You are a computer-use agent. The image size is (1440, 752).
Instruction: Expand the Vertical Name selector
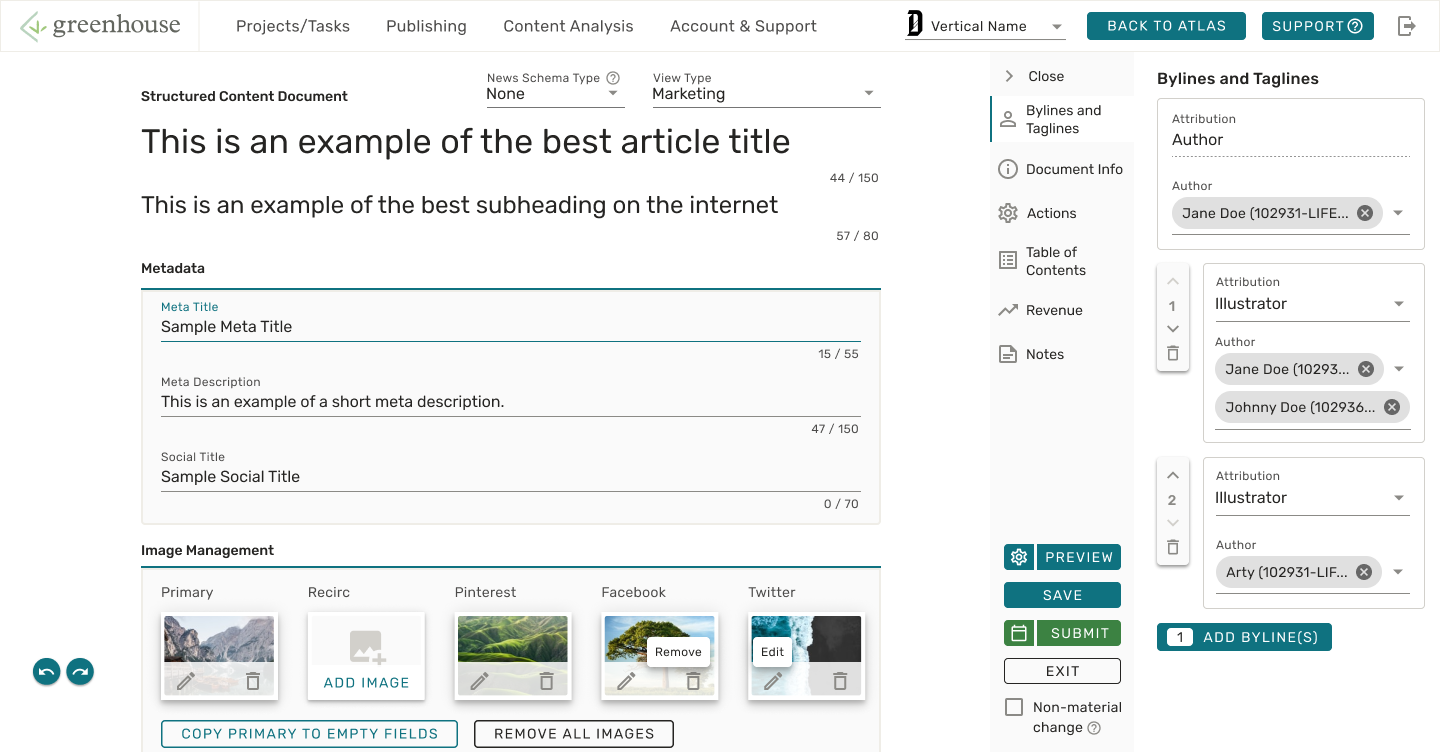pyautogui.click(x=1057, y=27)
